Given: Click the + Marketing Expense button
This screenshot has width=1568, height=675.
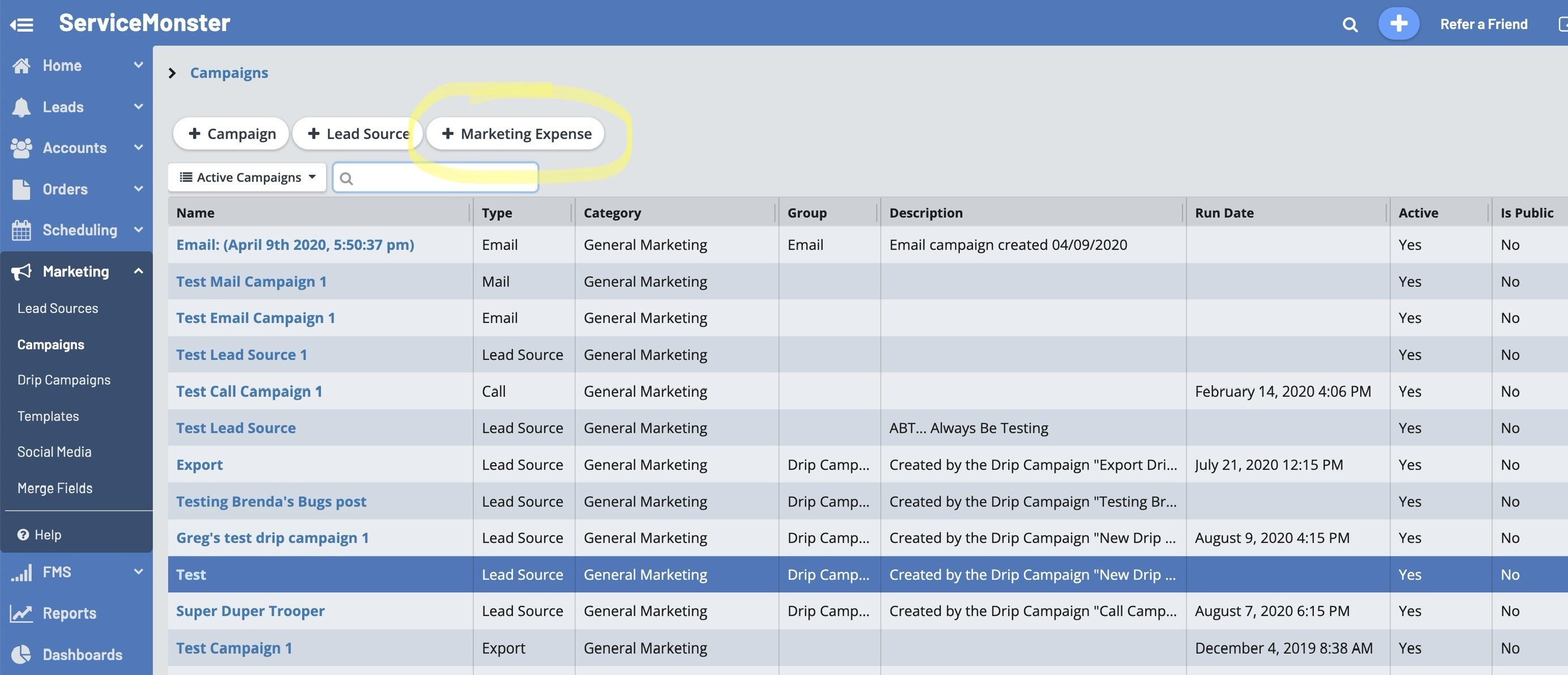Looking at the screenshot, I should pyautogui.click(x=515, y=134).
